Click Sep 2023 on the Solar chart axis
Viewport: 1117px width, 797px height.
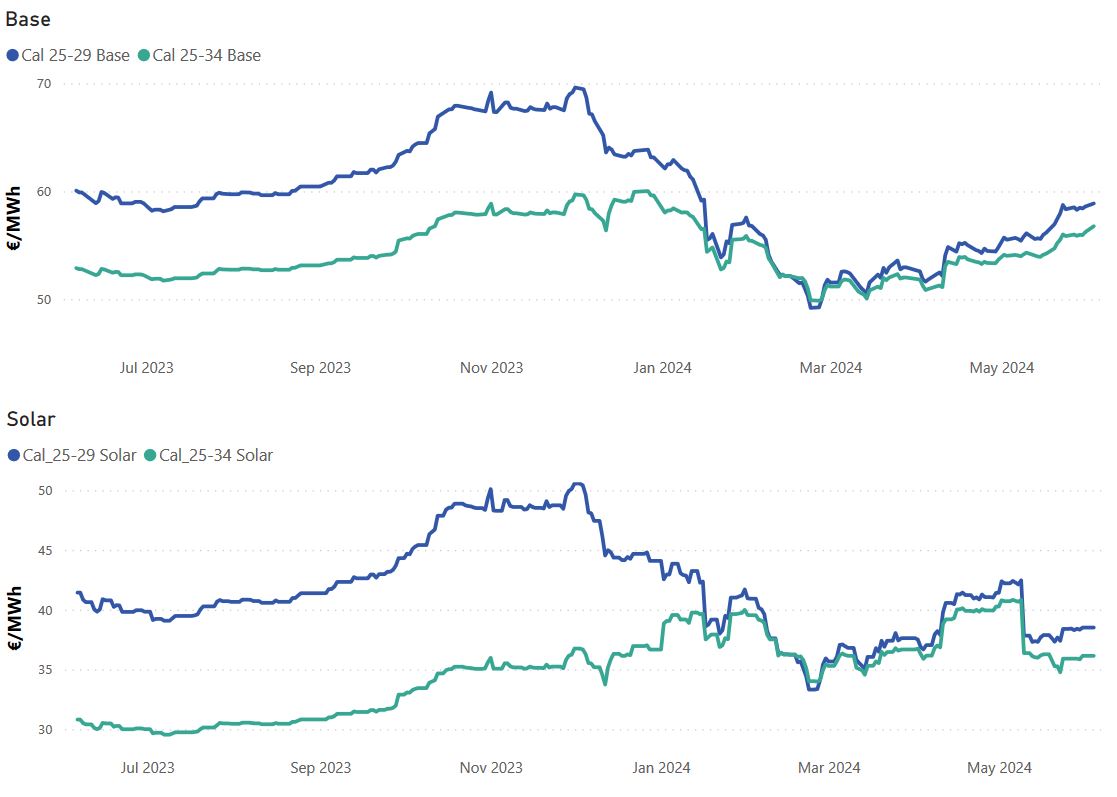click(x=320, y=767)
